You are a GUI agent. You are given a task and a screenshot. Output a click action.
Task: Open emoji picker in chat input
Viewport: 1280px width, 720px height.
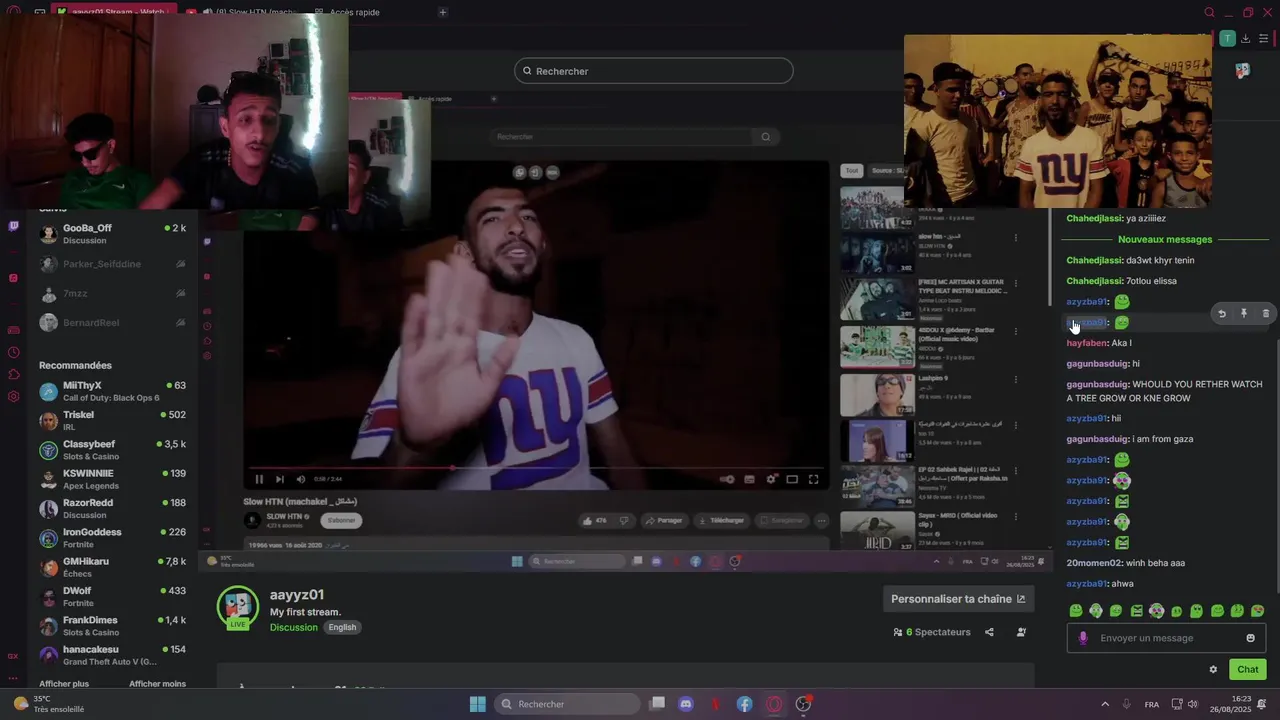pyautogui.click(x=1250, y=638)
